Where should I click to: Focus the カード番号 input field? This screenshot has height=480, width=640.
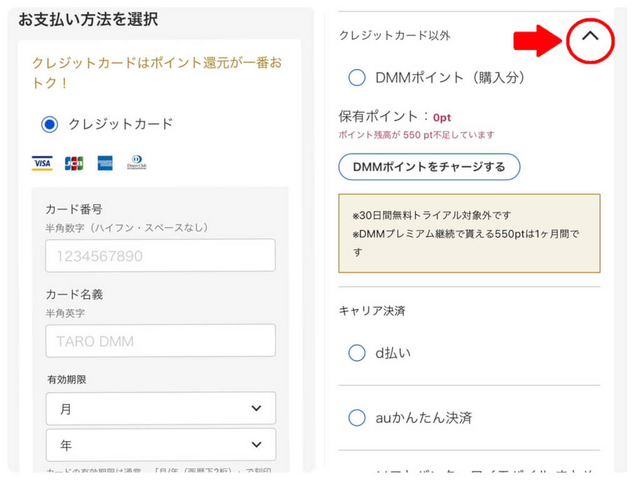(160, 255)
